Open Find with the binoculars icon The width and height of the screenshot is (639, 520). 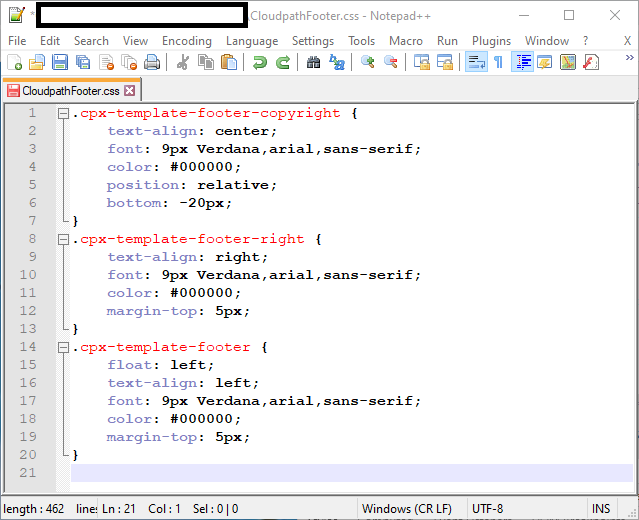tap(313, 62)
